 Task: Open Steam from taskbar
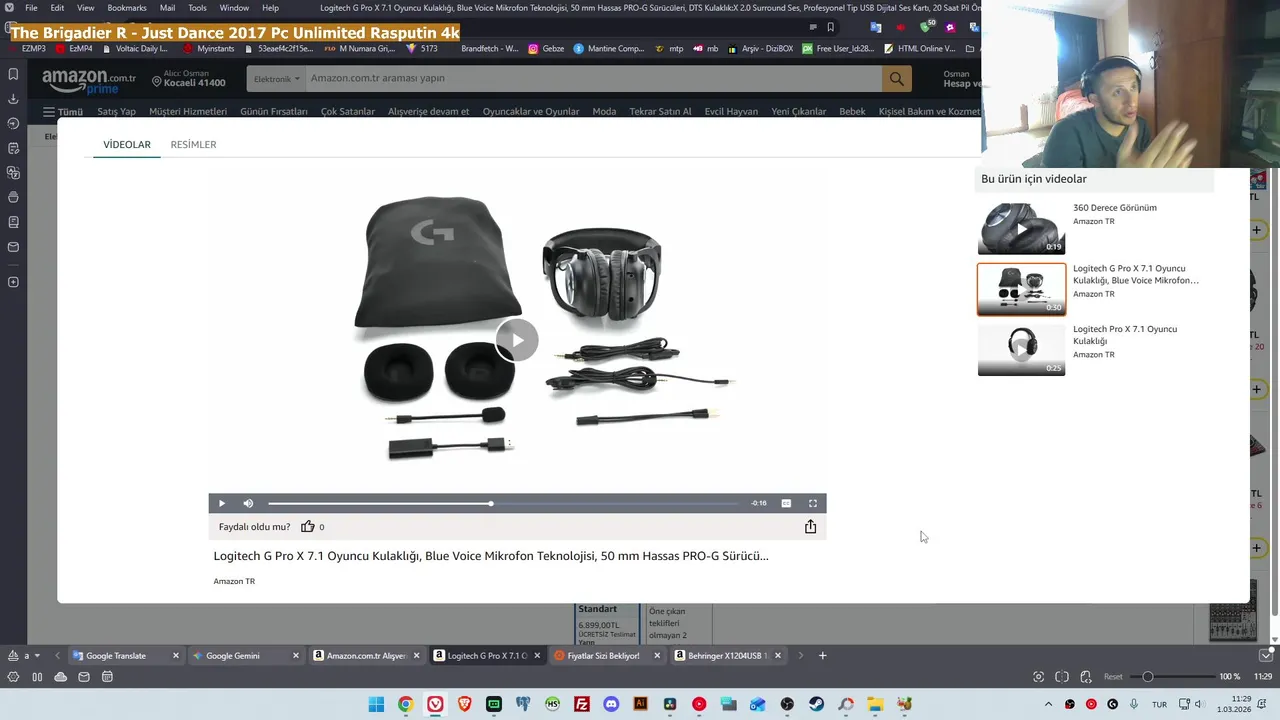click(816, 704)
